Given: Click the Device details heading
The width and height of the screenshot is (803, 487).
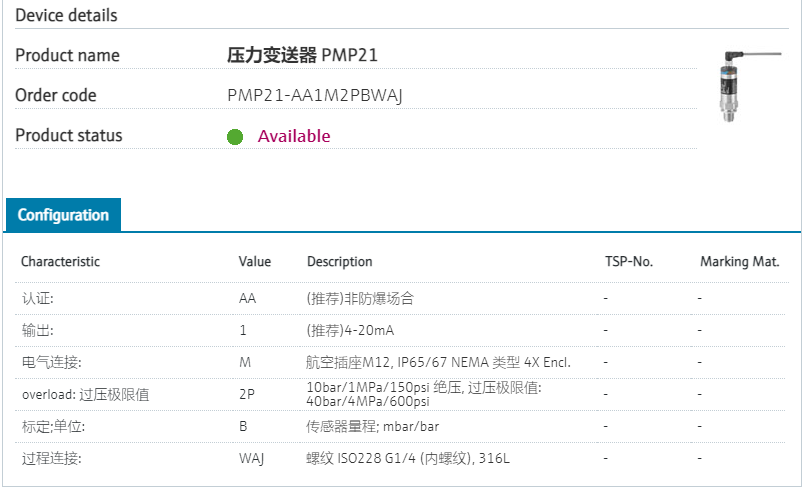Looking at the screenshot, I should 66,15.
